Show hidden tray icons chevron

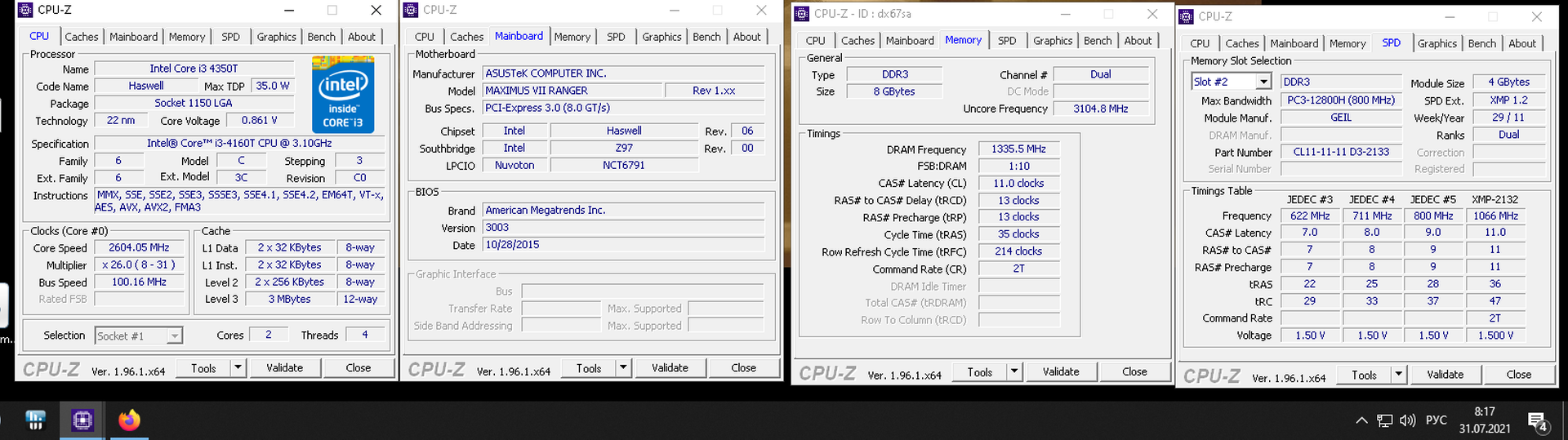[1361, 420]
